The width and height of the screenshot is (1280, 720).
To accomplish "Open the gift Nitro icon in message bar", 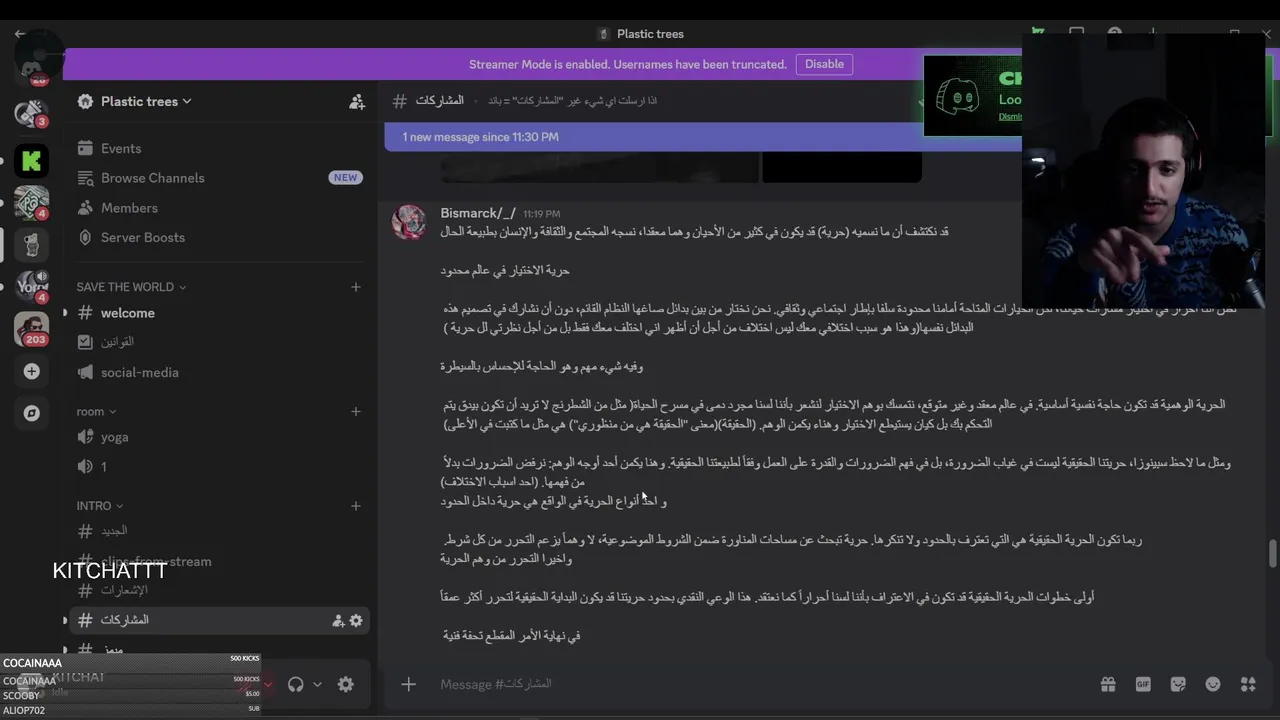I will point(1108,684).
